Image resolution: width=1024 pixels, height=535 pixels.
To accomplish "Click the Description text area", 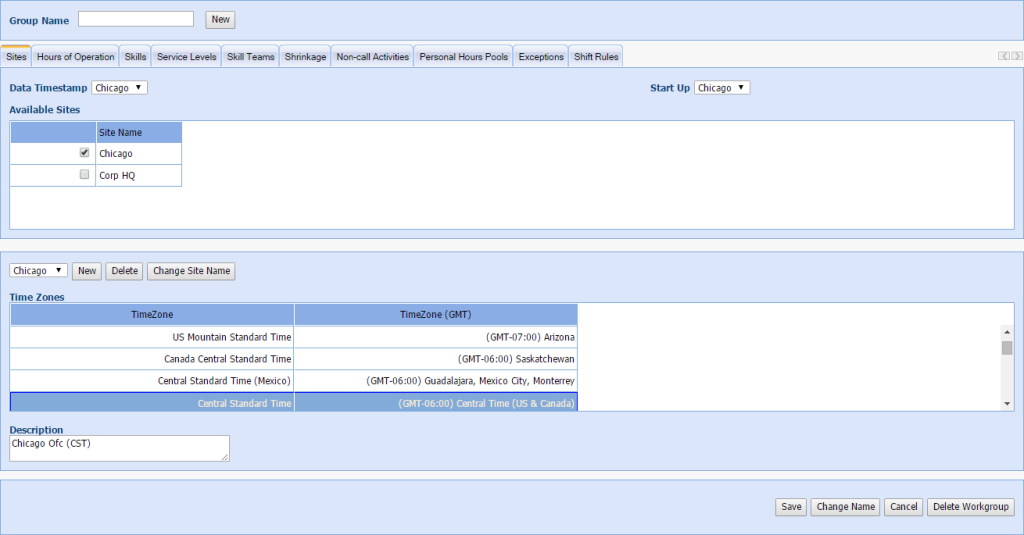I will point(119,448).
